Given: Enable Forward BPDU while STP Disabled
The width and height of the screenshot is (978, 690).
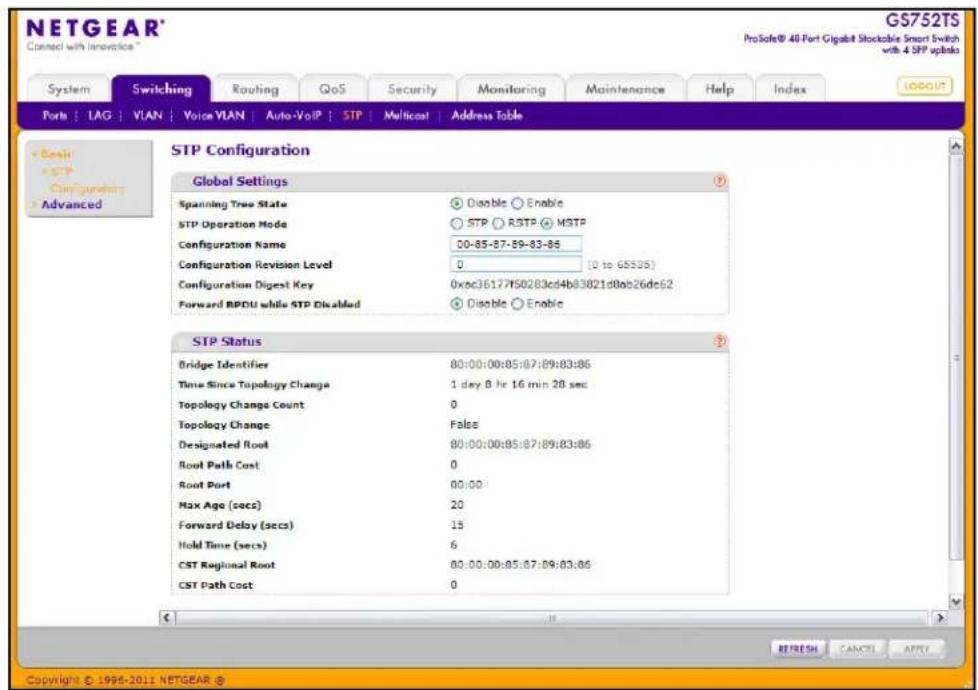Looking at the screenshot, I should pos(517,304).
